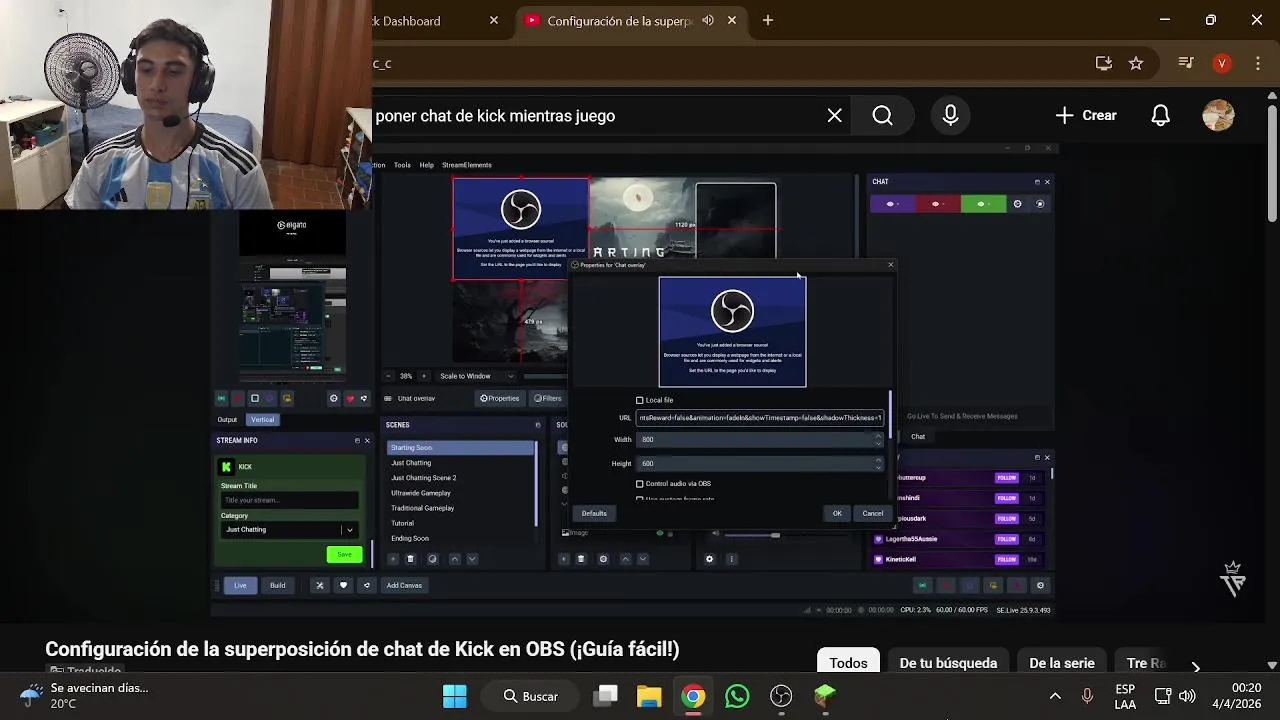Viewport: 1280px width, 720px height.
Task: Open Properties for Chat overlay source
Action: coord(500,398)
